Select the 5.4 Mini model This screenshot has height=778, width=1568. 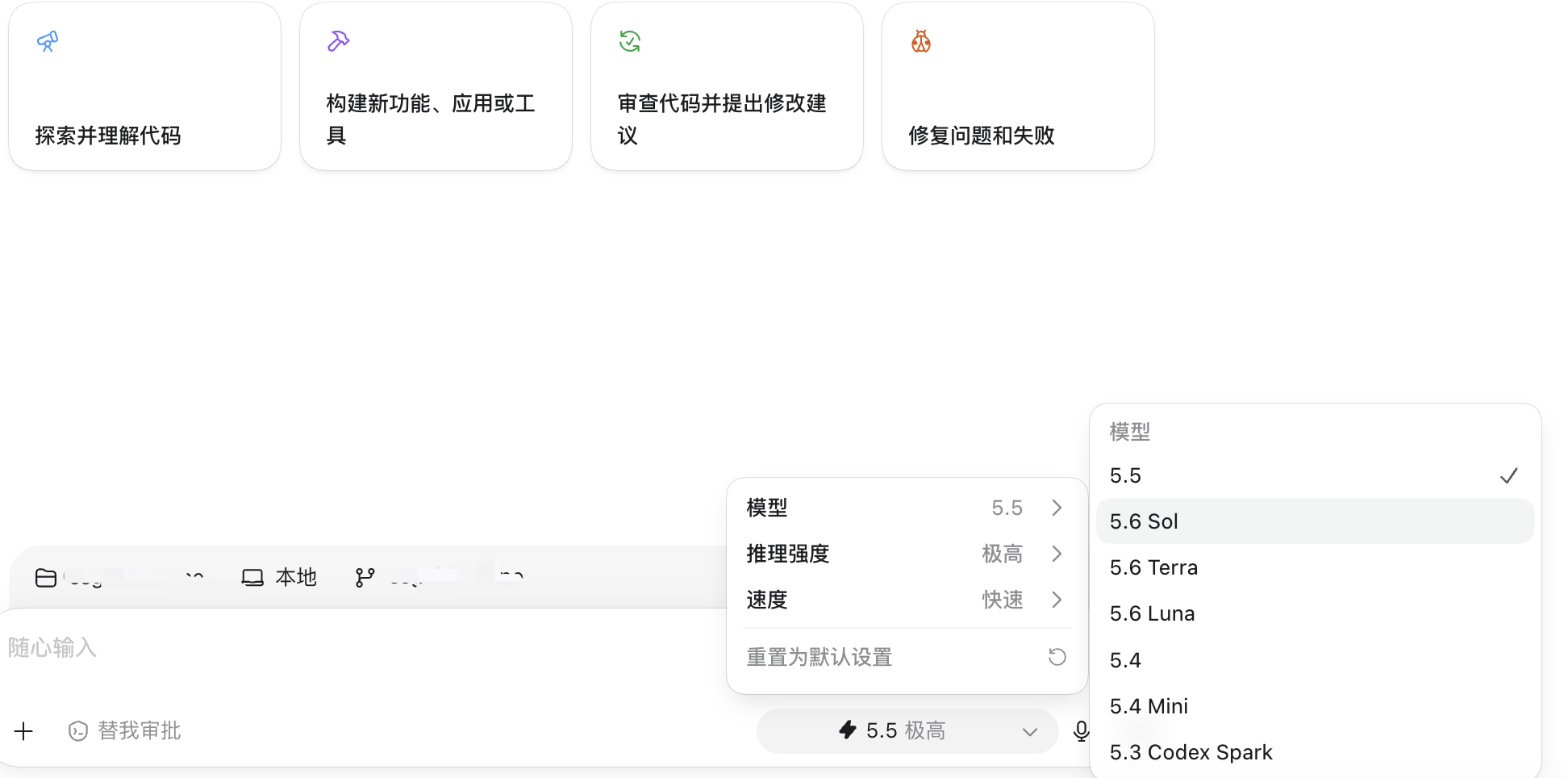[1316, 706]
